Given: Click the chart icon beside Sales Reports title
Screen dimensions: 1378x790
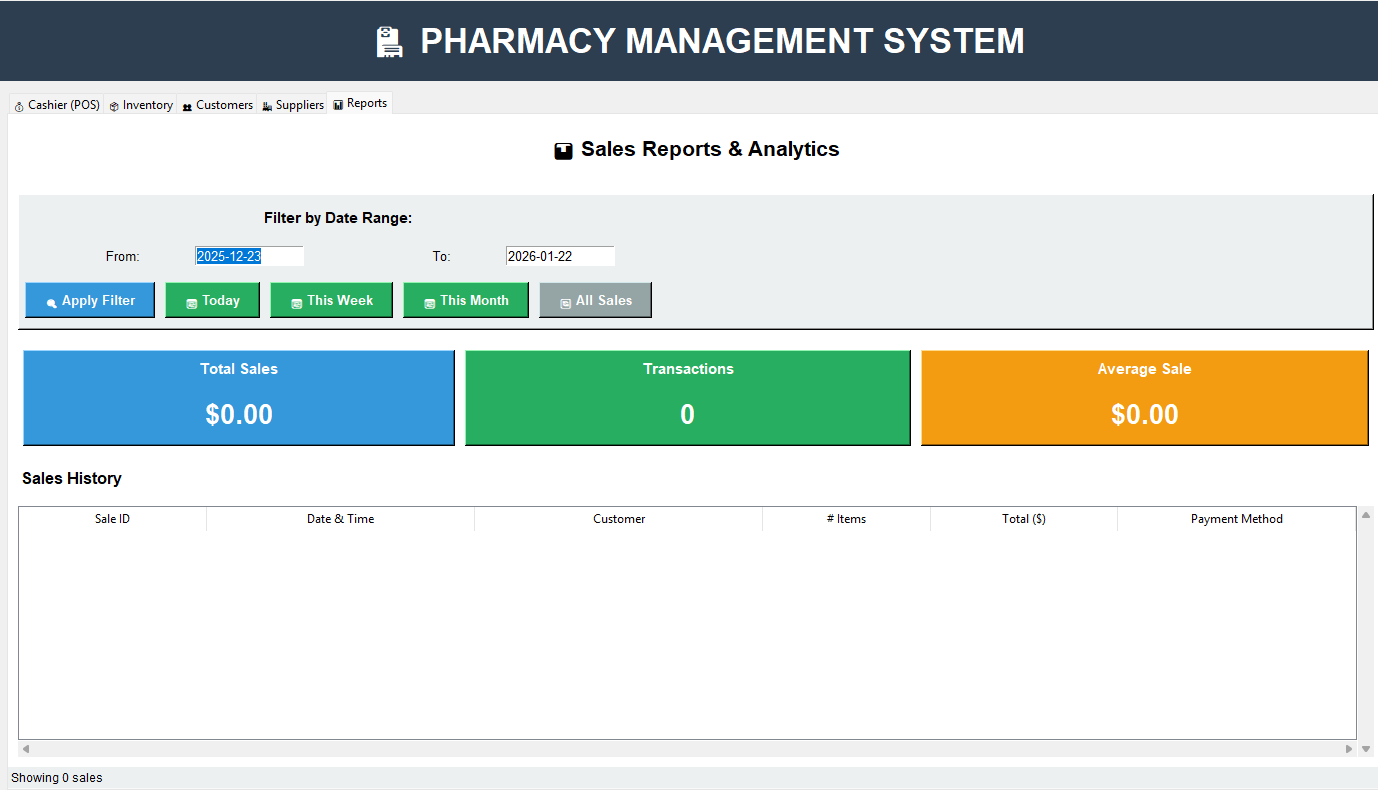Looking at the screenshot, I should click(563, 149).
